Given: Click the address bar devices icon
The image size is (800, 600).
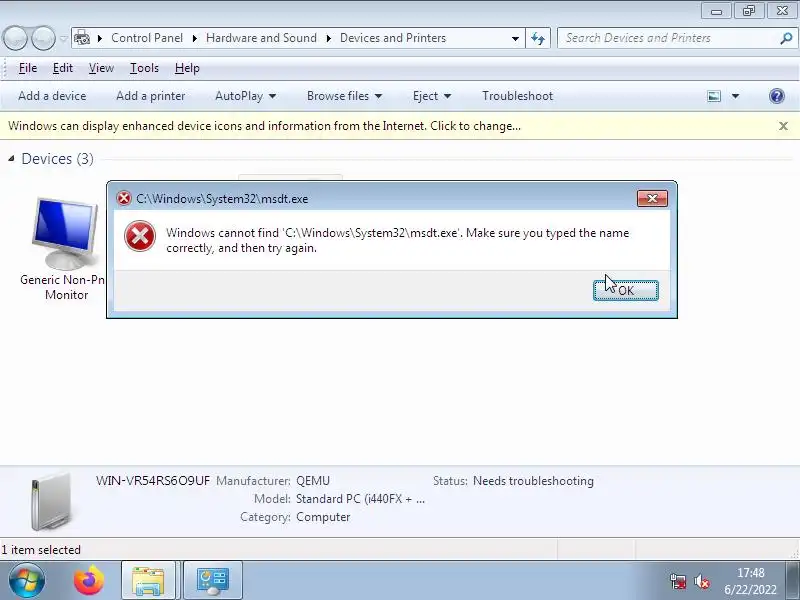Looking at the screenshot, I should pos(82,38).
